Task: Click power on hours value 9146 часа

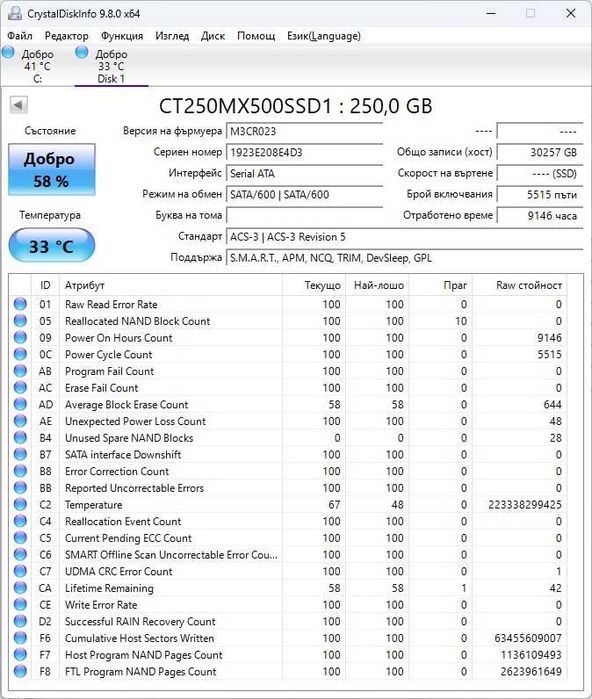Action: (x=540, y=215)
